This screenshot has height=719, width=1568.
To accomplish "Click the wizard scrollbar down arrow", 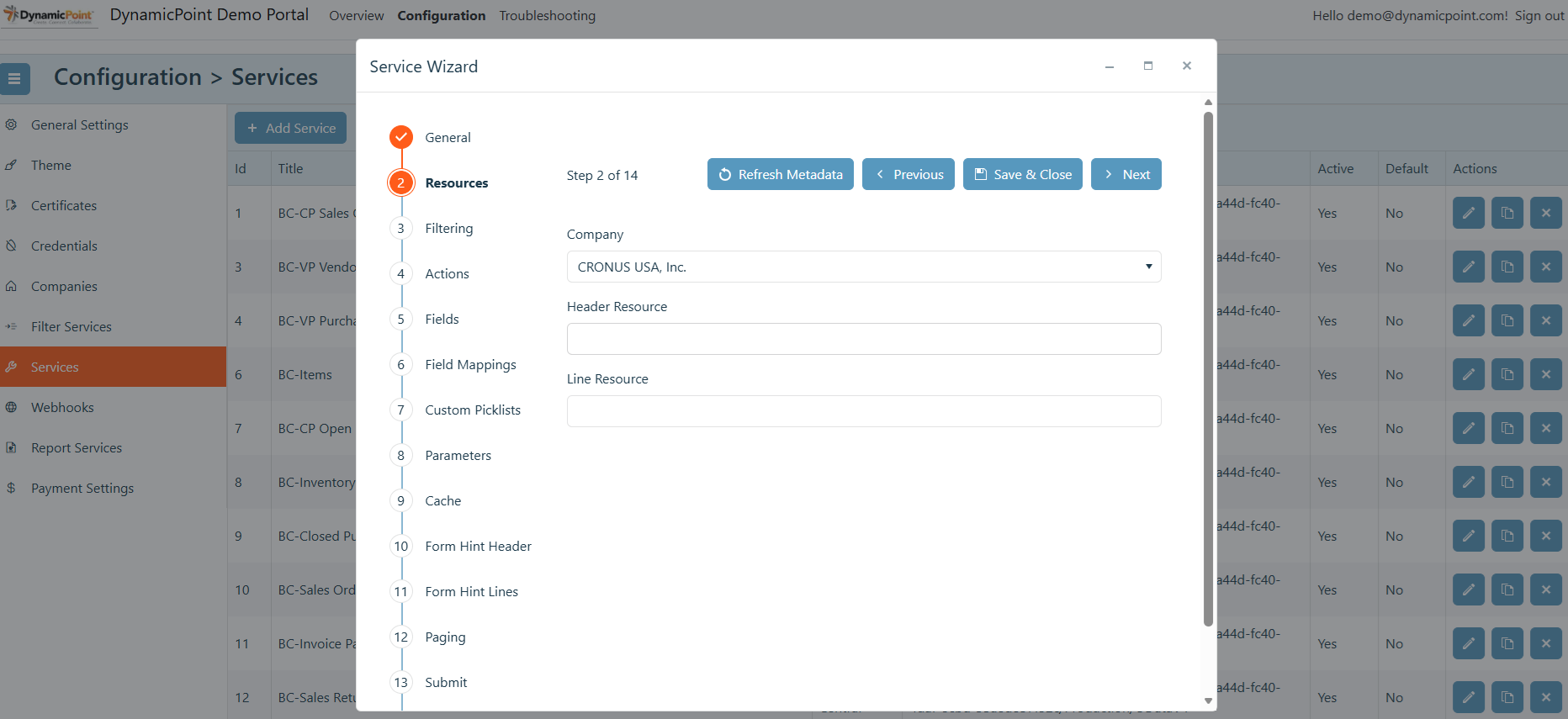I will pyautogui.click(x=1208, y=700).
